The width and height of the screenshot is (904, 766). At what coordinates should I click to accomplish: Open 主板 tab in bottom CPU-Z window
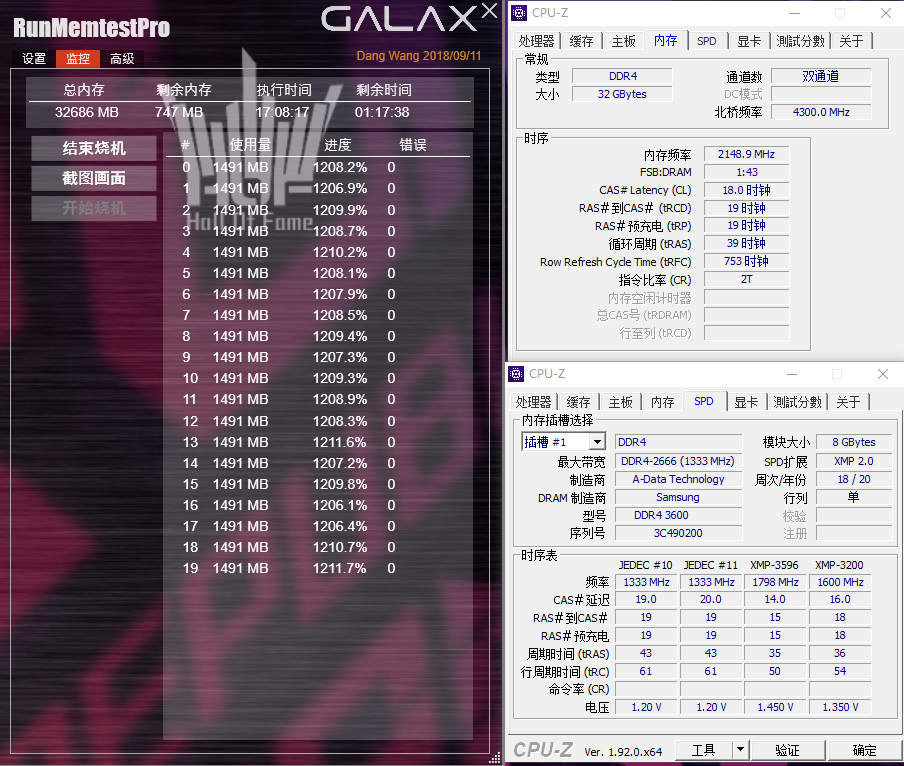[x=620, y=402]
